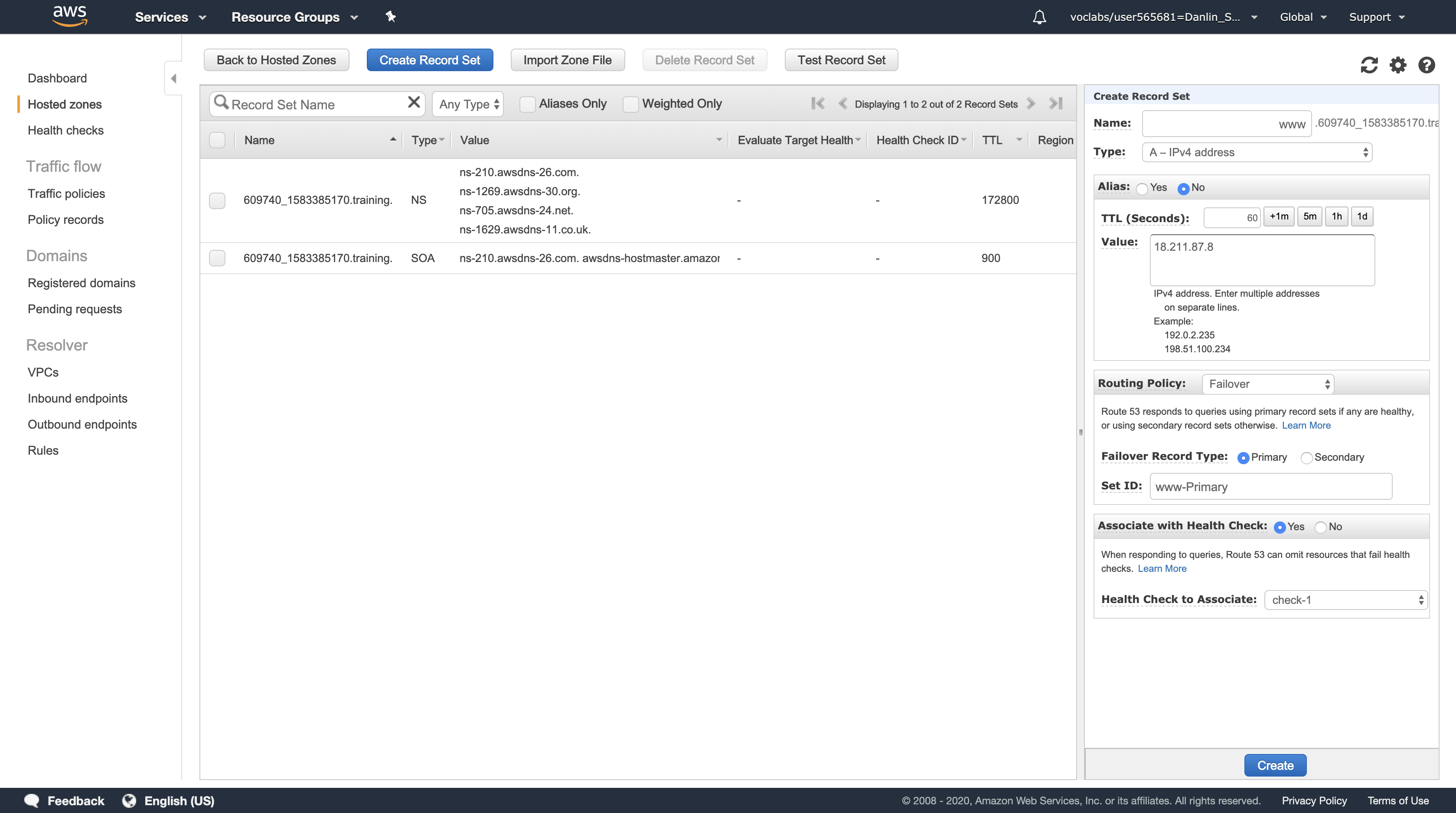1456x813 pixels.
Task: Open the settings gear icon
Action: pos(1398,65)
